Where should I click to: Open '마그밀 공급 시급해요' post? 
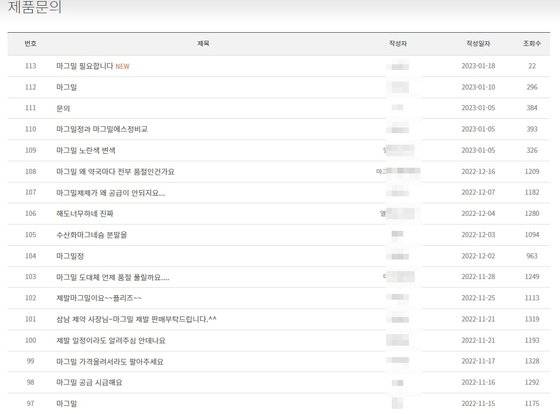click(89, 383)
